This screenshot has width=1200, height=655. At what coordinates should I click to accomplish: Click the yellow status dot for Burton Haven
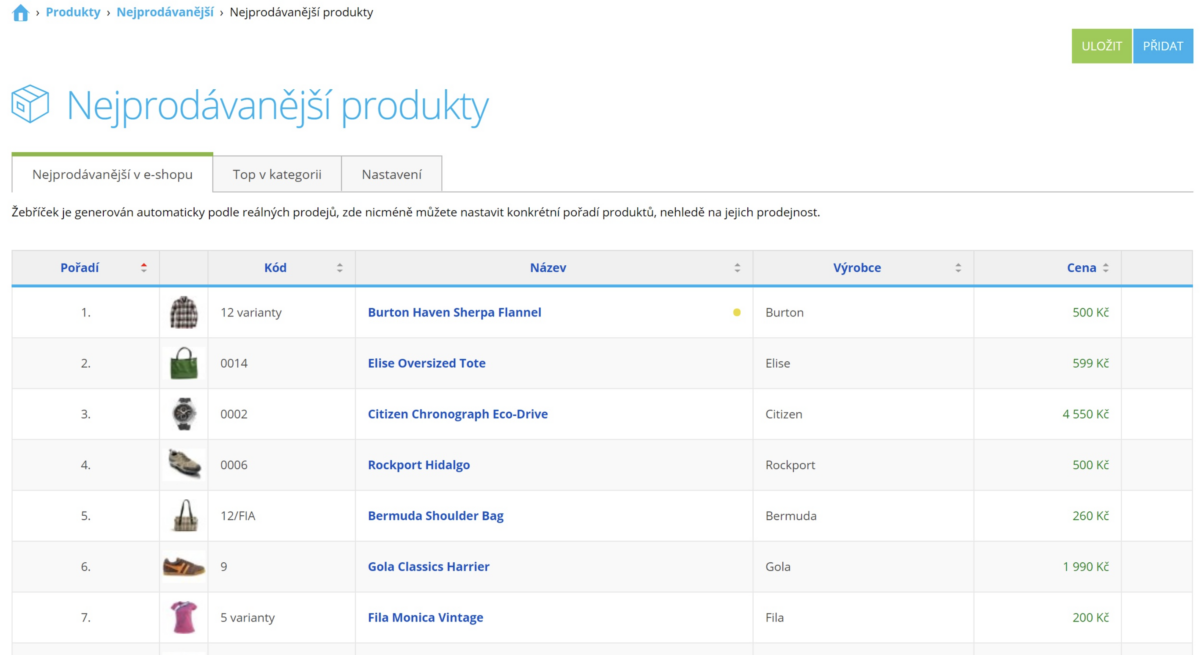coord(737,312)
